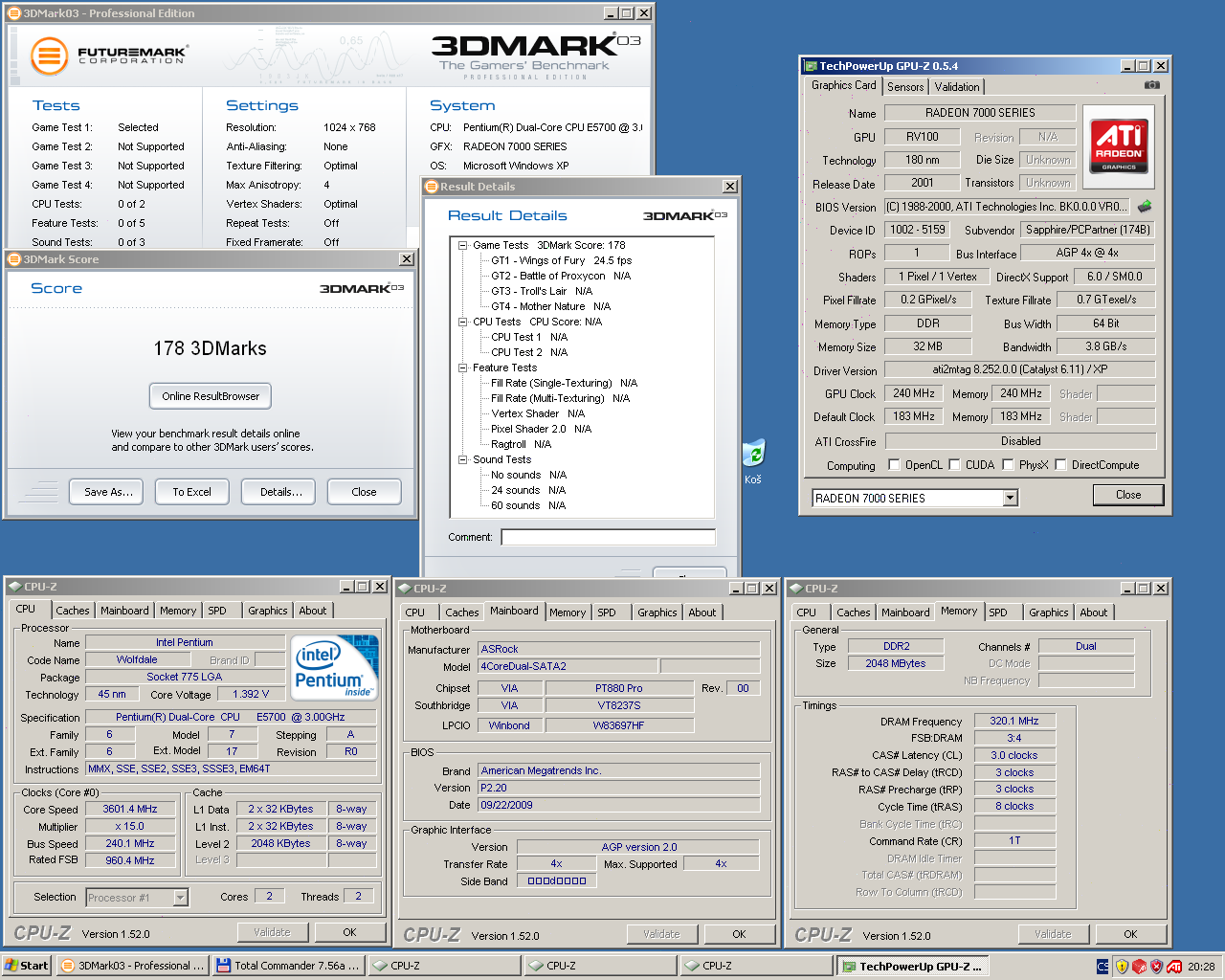Image resolution: width=1225 pixels, height=980 pixels.
Task: Click the Online ResultBrowser button
Action: pos(211,396)
